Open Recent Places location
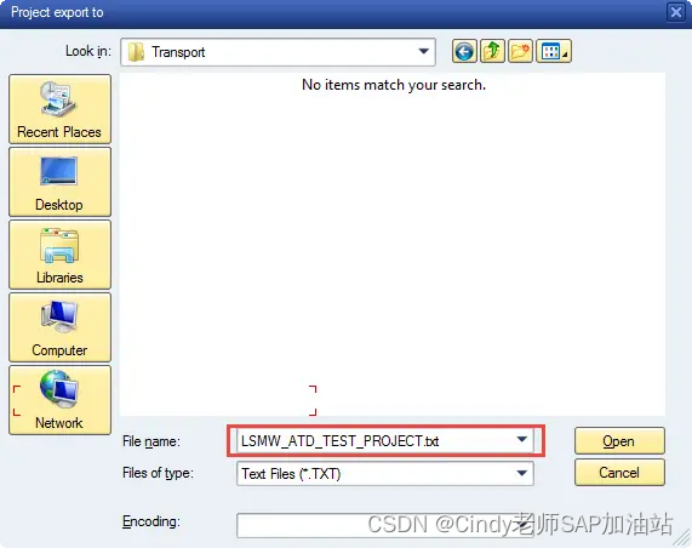The width and height of the screenshot is (693, 548). point(60,109)
